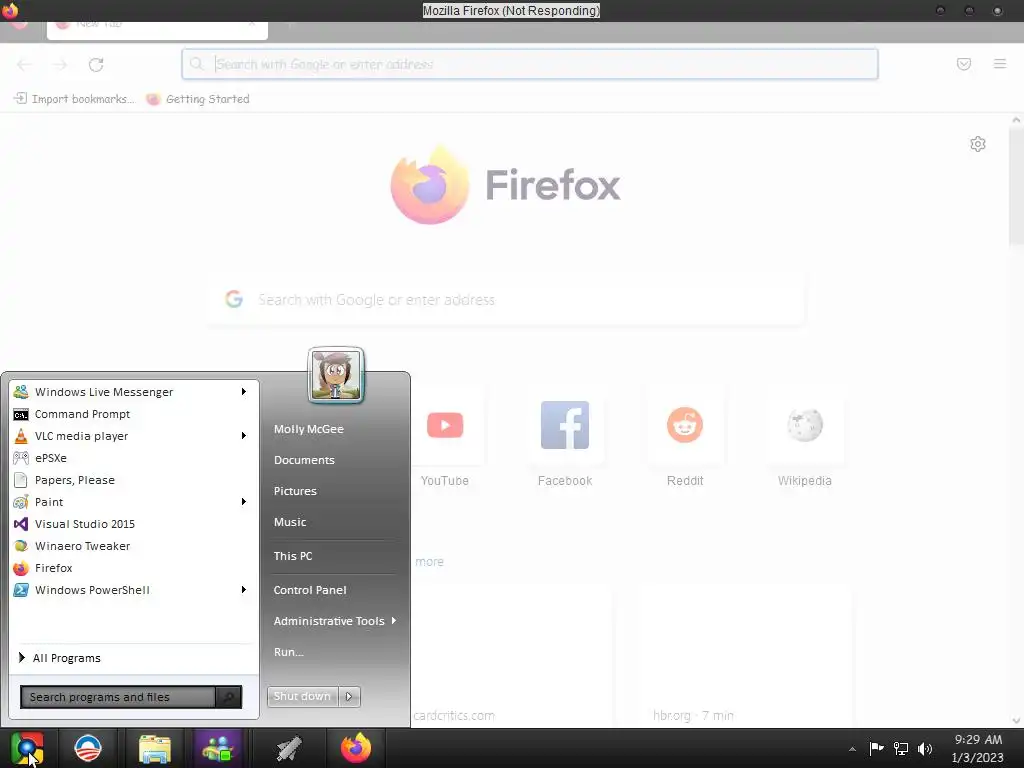The height and width of the screenshot is (768, 1024).
Task: Open Documents from Start menu
Action: click(304, 460)
